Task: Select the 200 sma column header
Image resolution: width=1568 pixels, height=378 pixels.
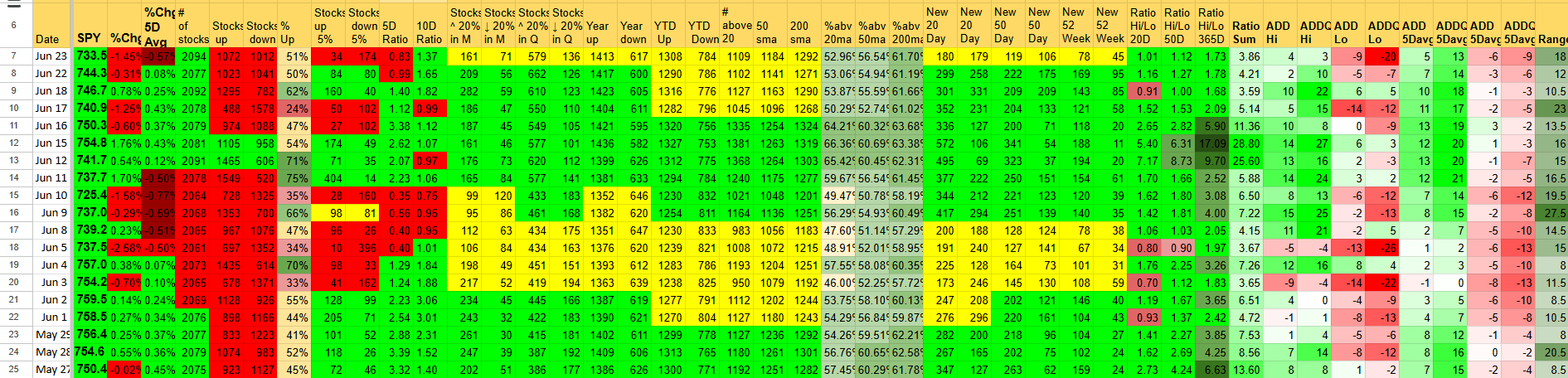Action: 804,25
